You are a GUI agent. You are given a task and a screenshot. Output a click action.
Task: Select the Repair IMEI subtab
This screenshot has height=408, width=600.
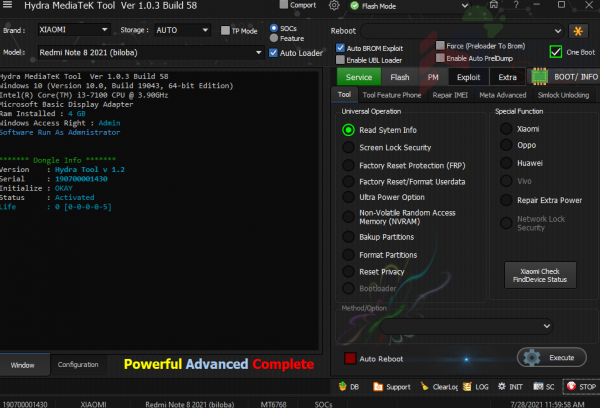[x=450, y=95]
